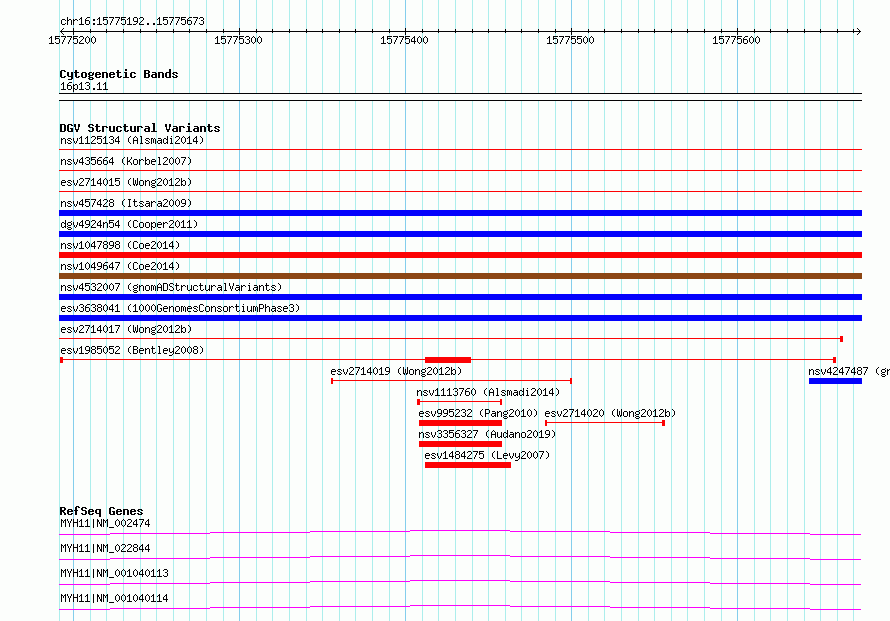
Task: Click MYH11|NM_001040113 gene label
Action: pos(114,573)
